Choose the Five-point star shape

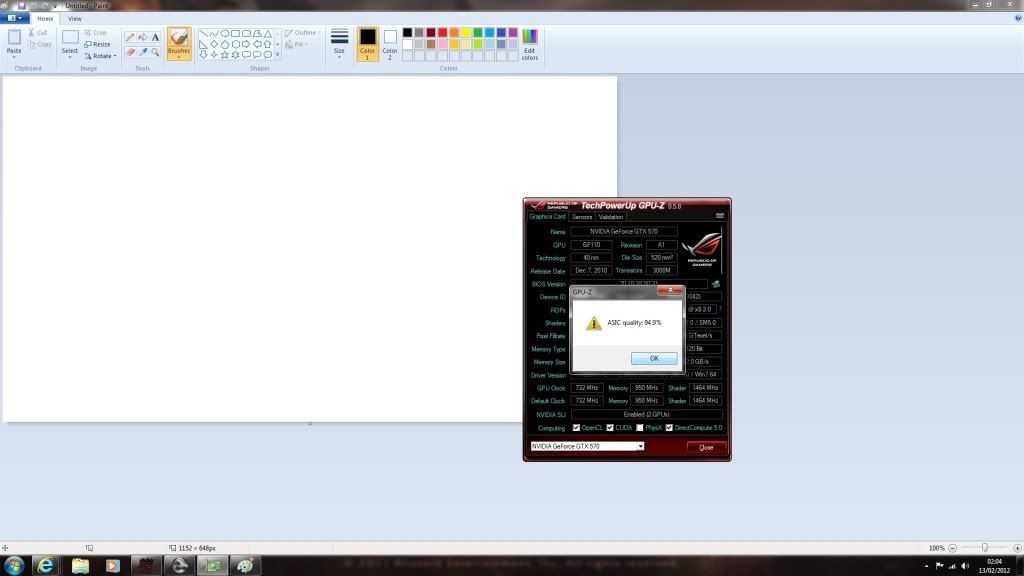(225, 55)
